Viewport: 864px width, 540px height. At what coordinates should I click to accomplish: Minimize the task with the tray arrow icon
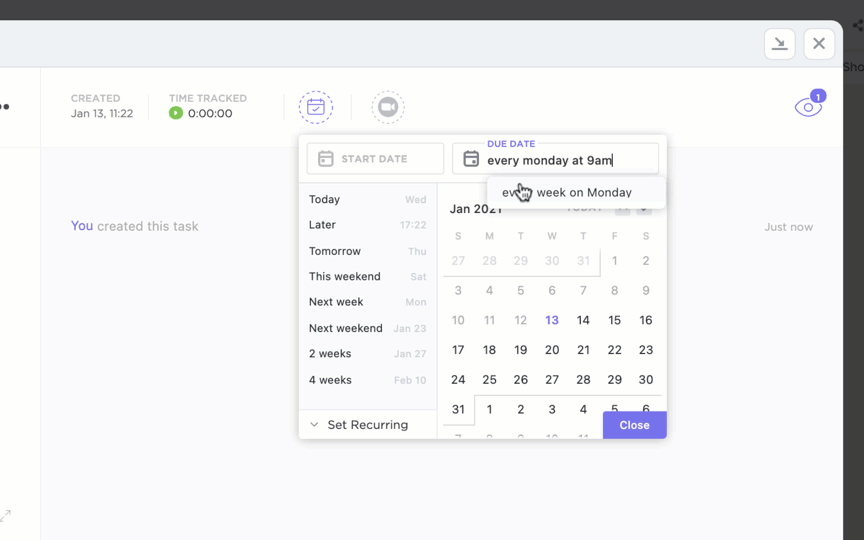[x=779, y=43]
